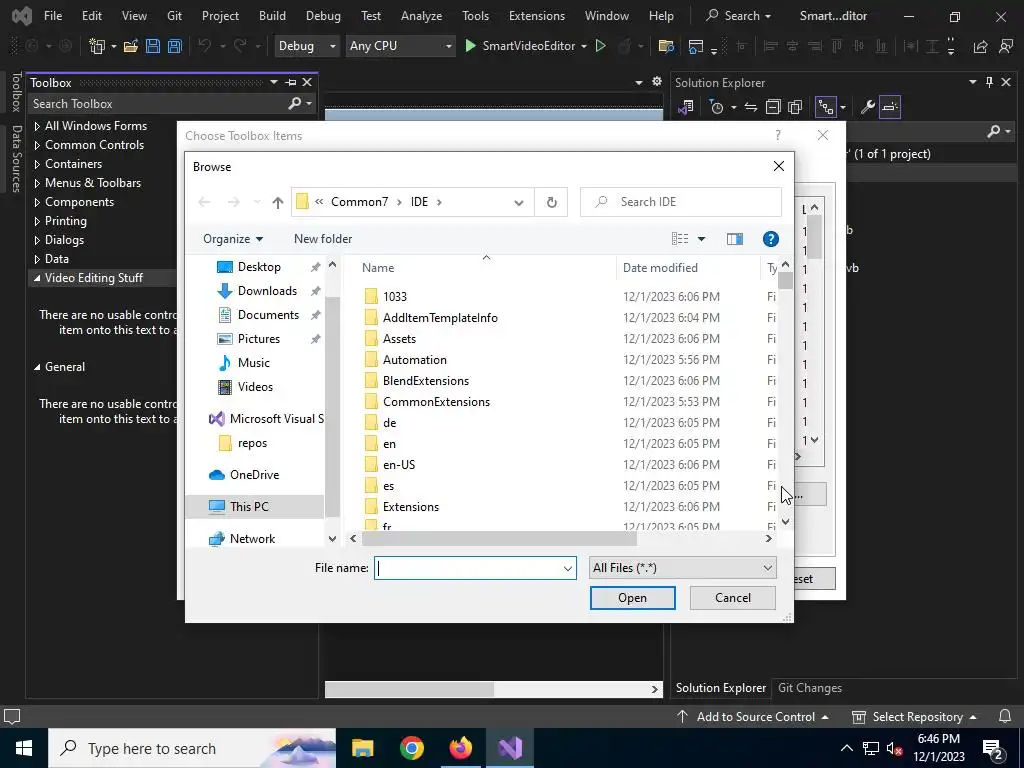Click the blue Help icon in Browse dialog

[771, 239]
